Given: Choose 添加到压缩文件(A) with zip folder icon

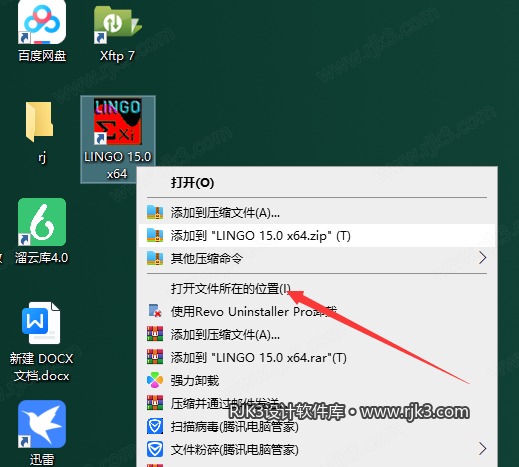Looking at the screenshot, I should (317, 212).
